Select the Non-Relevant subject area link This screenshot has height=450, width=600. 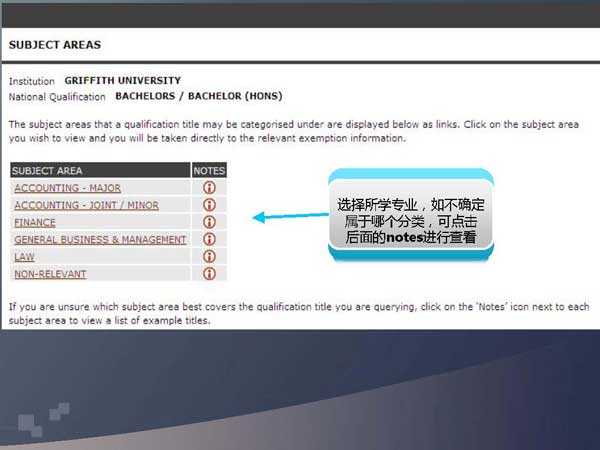pyautogui.click(x=50, y=273)
